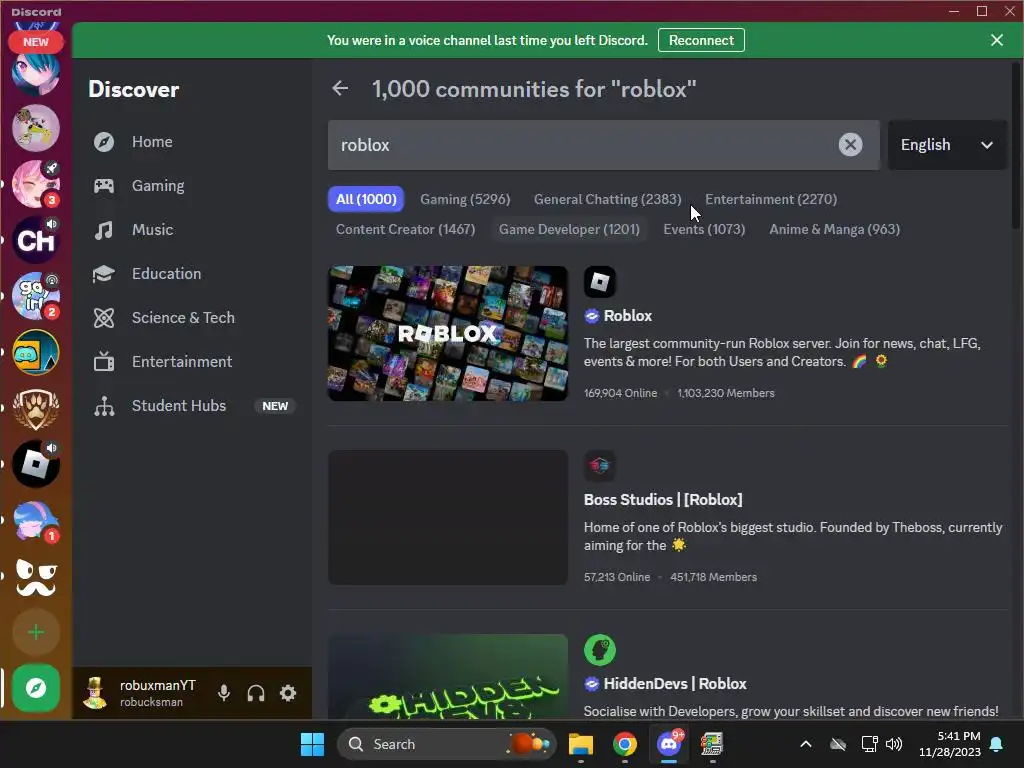Click the Reconnect button
Screen dimensions: 1024x768
pyautogui.click(x=701, y=40)
